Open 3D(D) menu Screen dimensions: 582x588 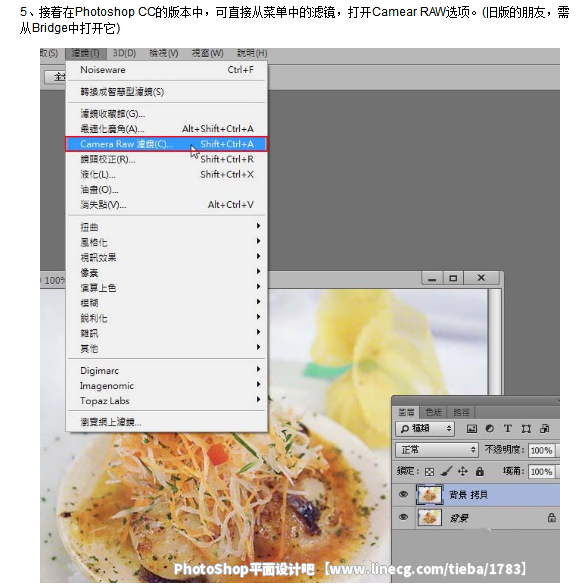point(124,54)
